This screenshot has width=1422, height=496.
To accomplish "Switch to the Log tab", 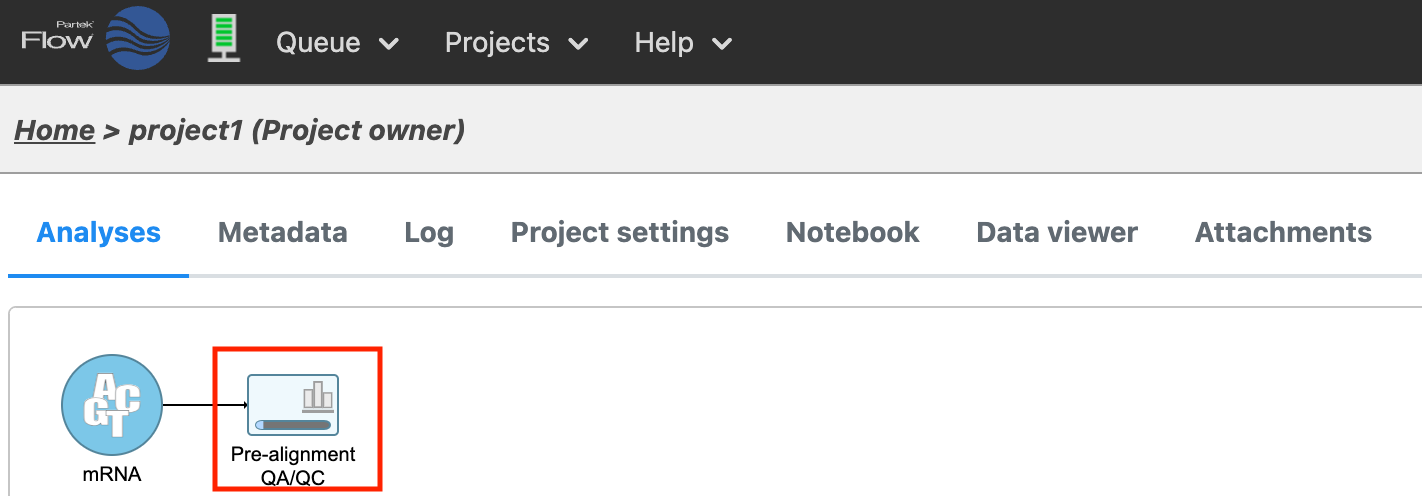I will [429, 233].
